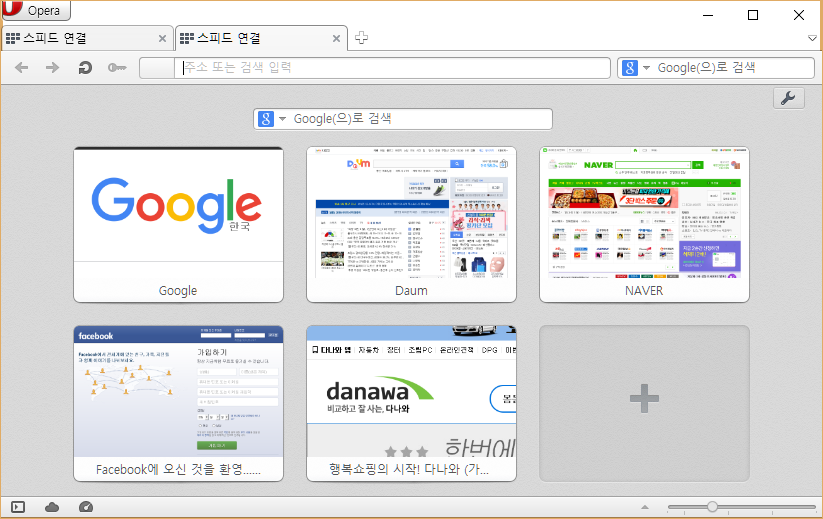The height and width of the screenshot is (519, 823).
Task: Click the Reload page icon
Action: coord(86,68)
